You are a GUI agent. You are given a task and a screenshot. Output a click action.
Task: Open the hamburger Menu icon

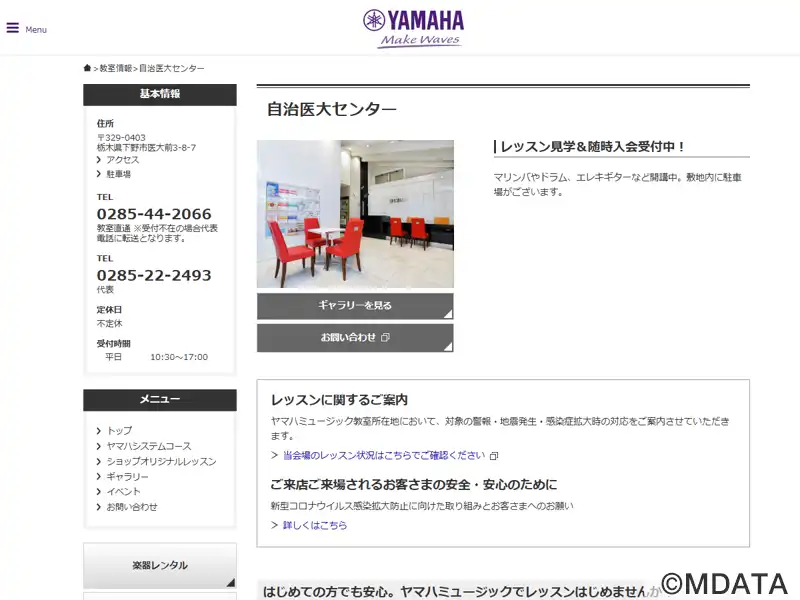pyautogui.click(x=13, y=28)
